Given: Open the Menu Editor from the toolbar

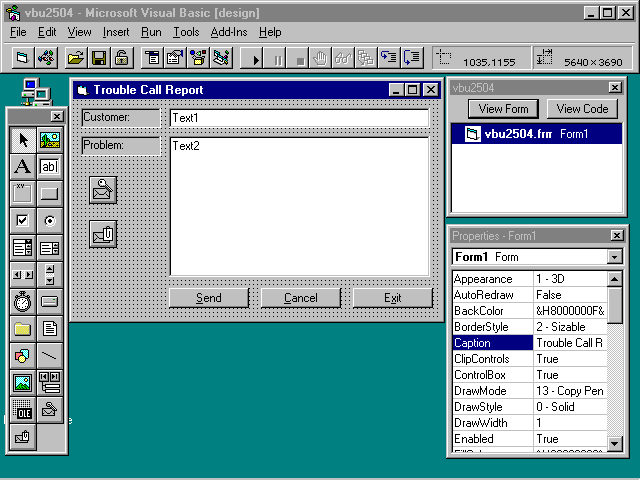Looking at the screenshot, I should click(151, 58).
